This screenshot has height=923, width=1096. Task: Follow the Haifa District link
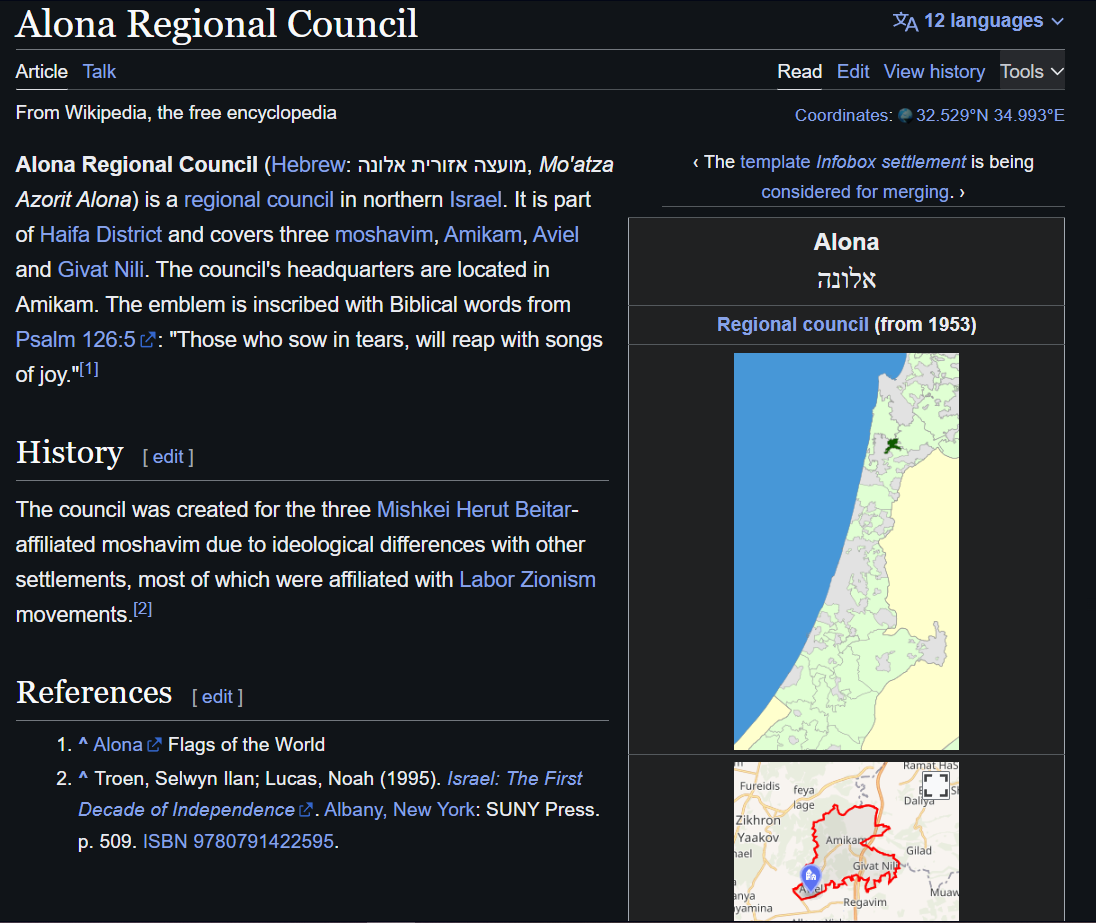[101, 234]
